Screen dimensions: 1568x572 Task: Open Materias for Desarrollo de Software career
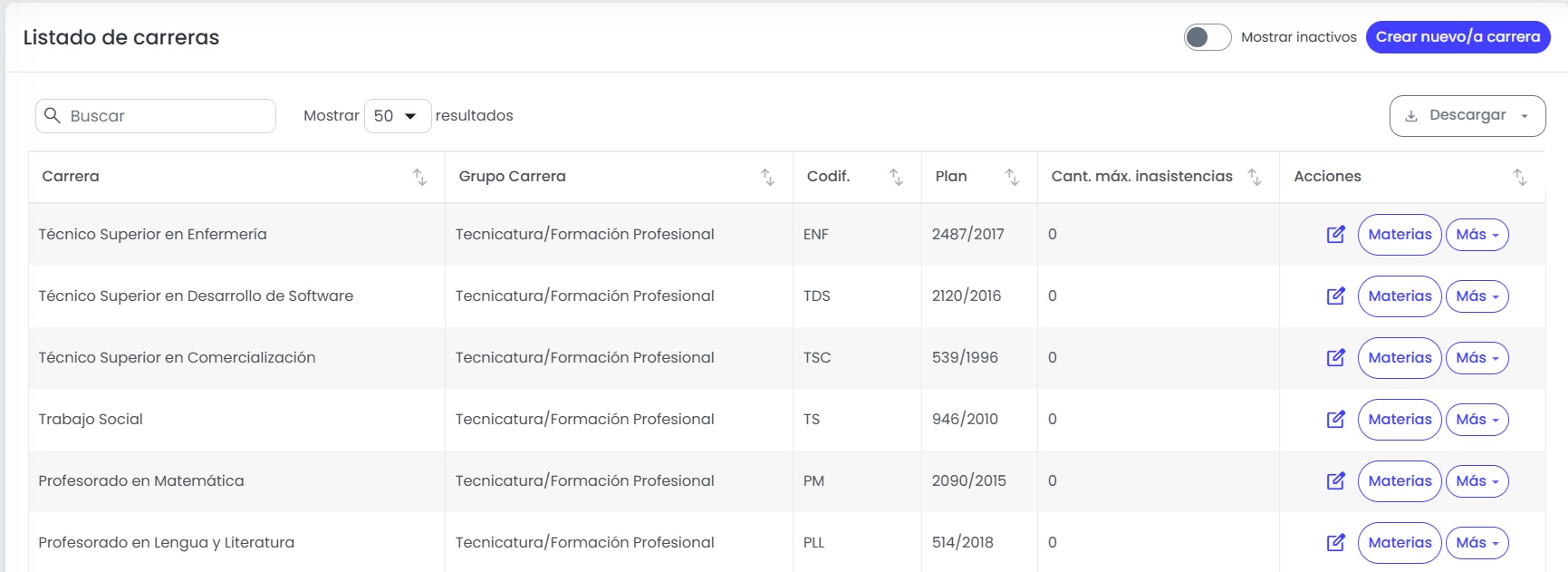(x=1400, y=296)
